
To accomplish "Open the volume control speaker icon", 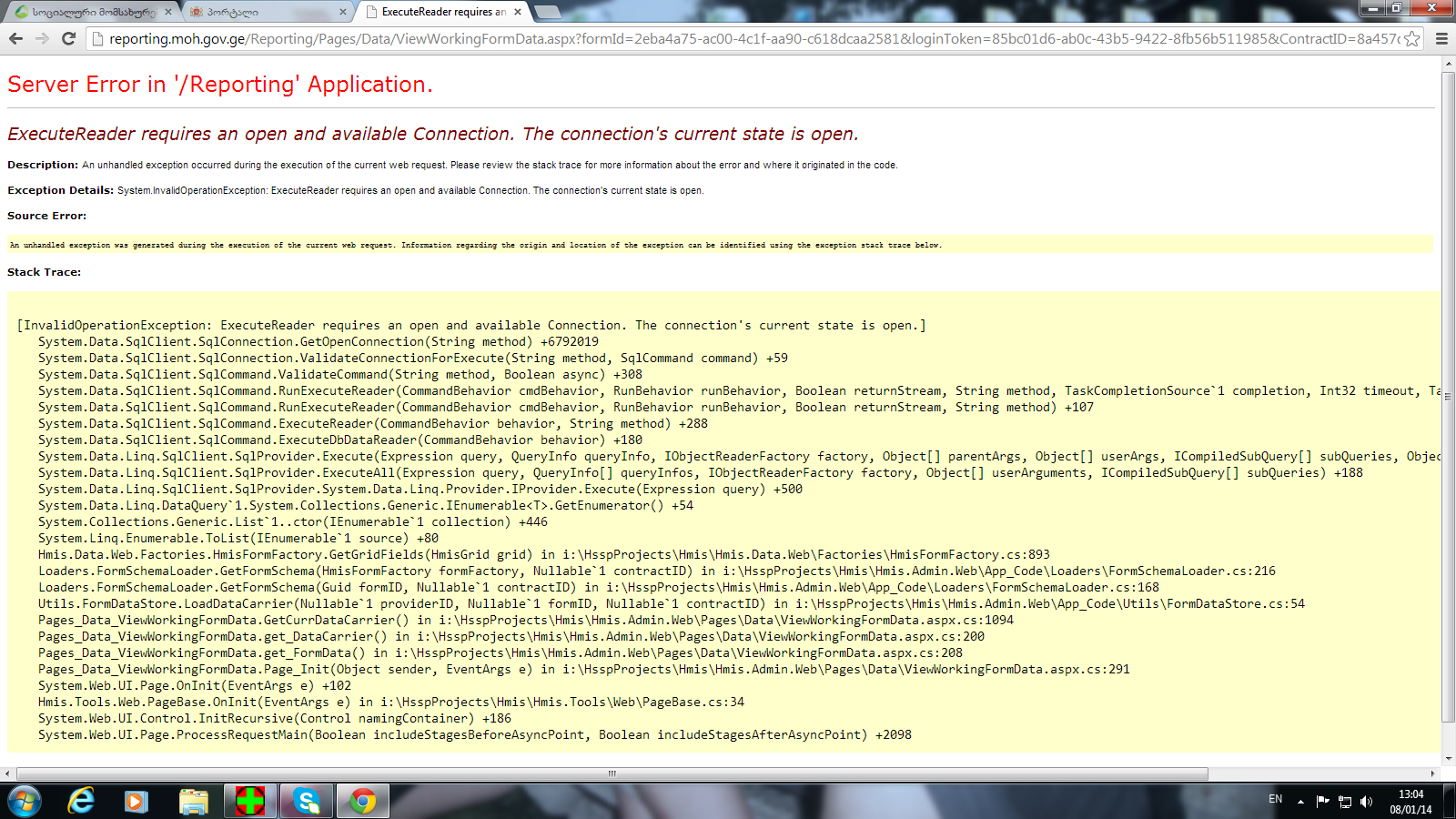I will click(1366, 802).
